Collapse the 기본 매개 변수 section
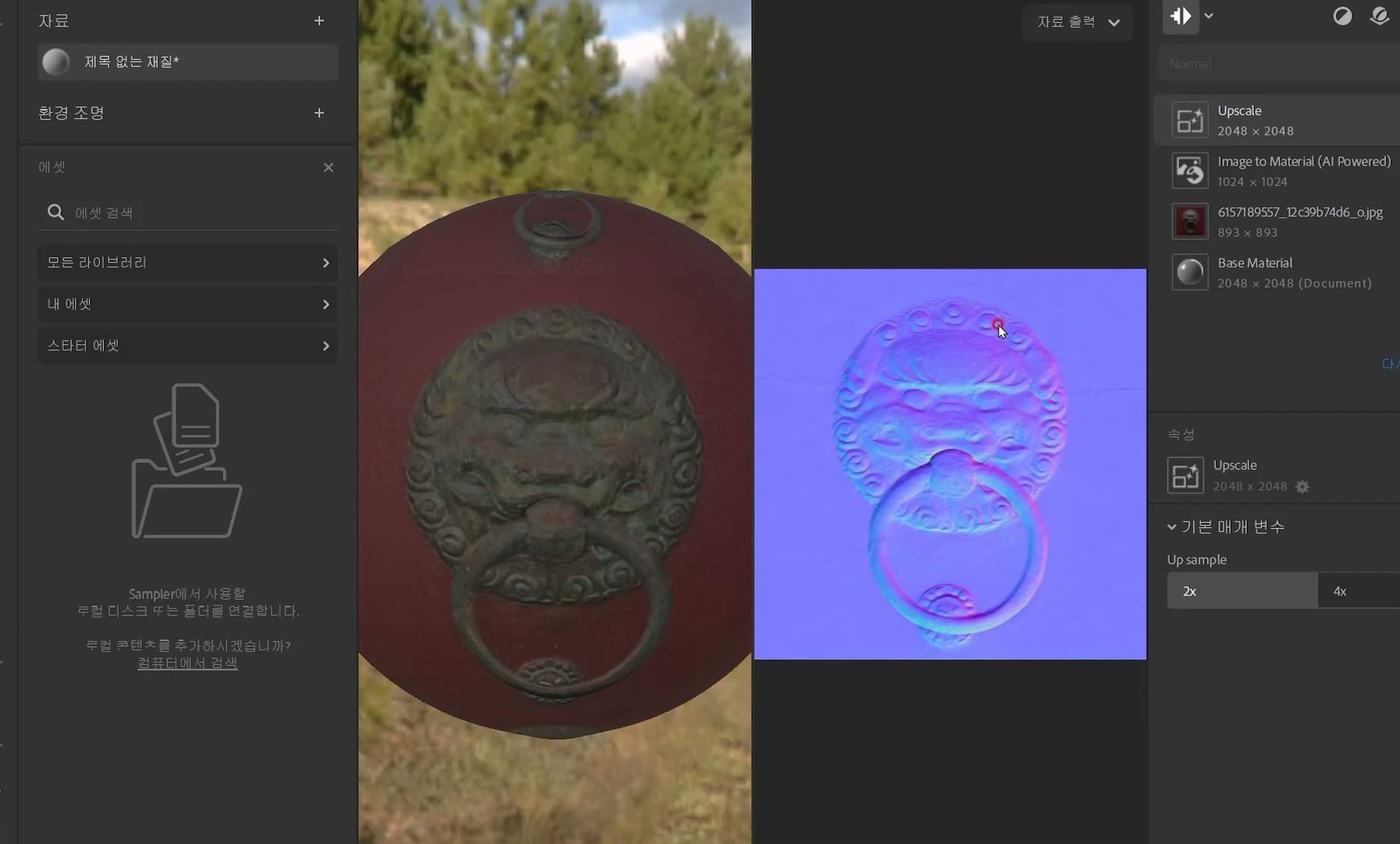This screenshot has width=1400, height=844. coord(1171,527)
